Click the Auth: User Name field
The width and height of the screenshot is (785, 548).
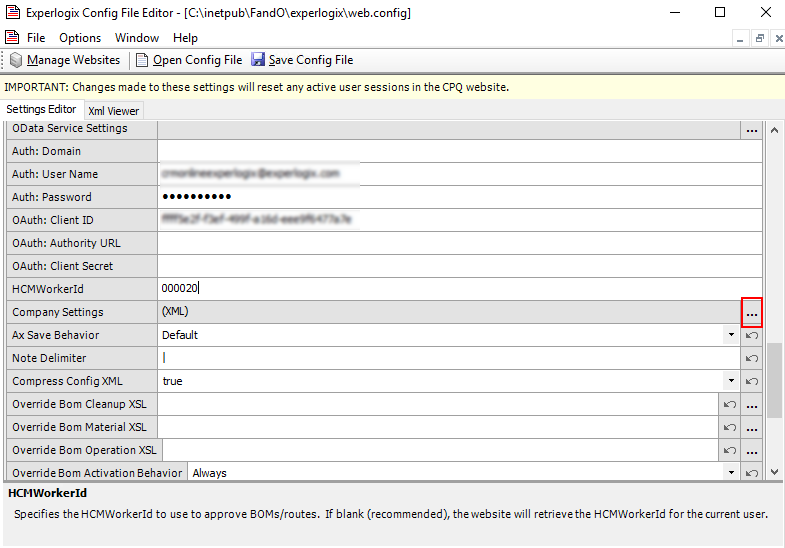pyautogui.click(x=460, y=174)
